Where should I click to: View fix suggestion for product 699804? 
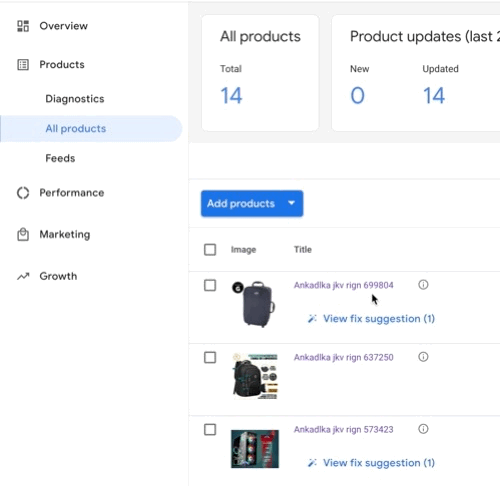[x=379, y=319]
